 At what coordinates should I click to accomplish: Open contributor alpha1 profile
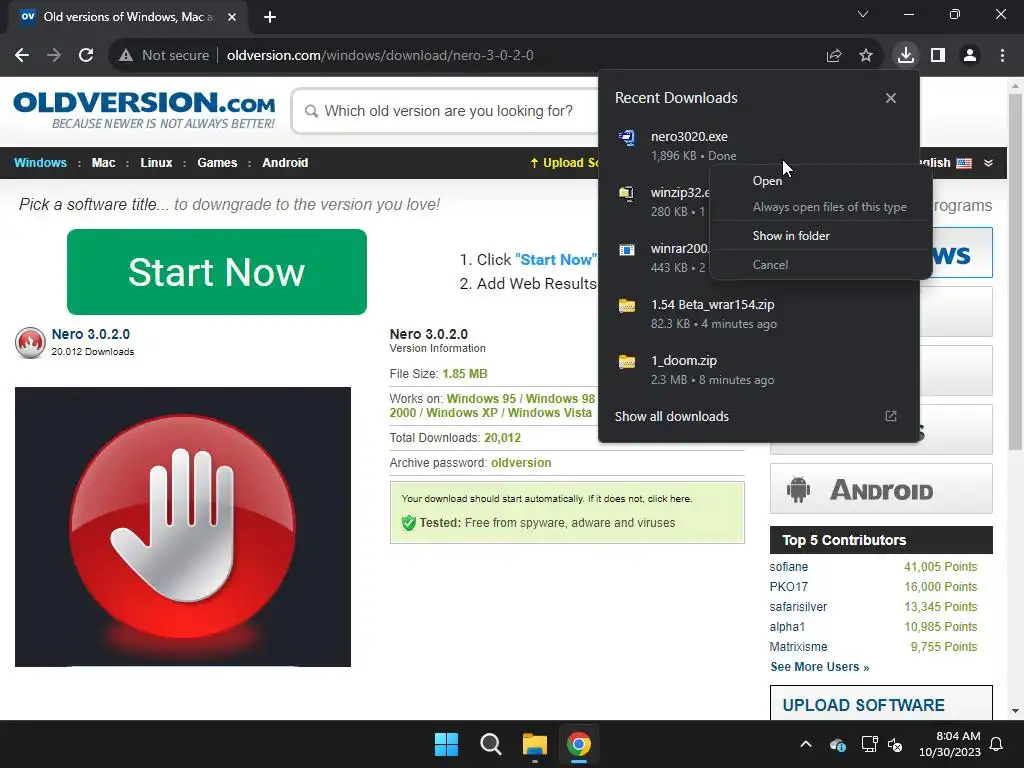(x=787, y=627)
